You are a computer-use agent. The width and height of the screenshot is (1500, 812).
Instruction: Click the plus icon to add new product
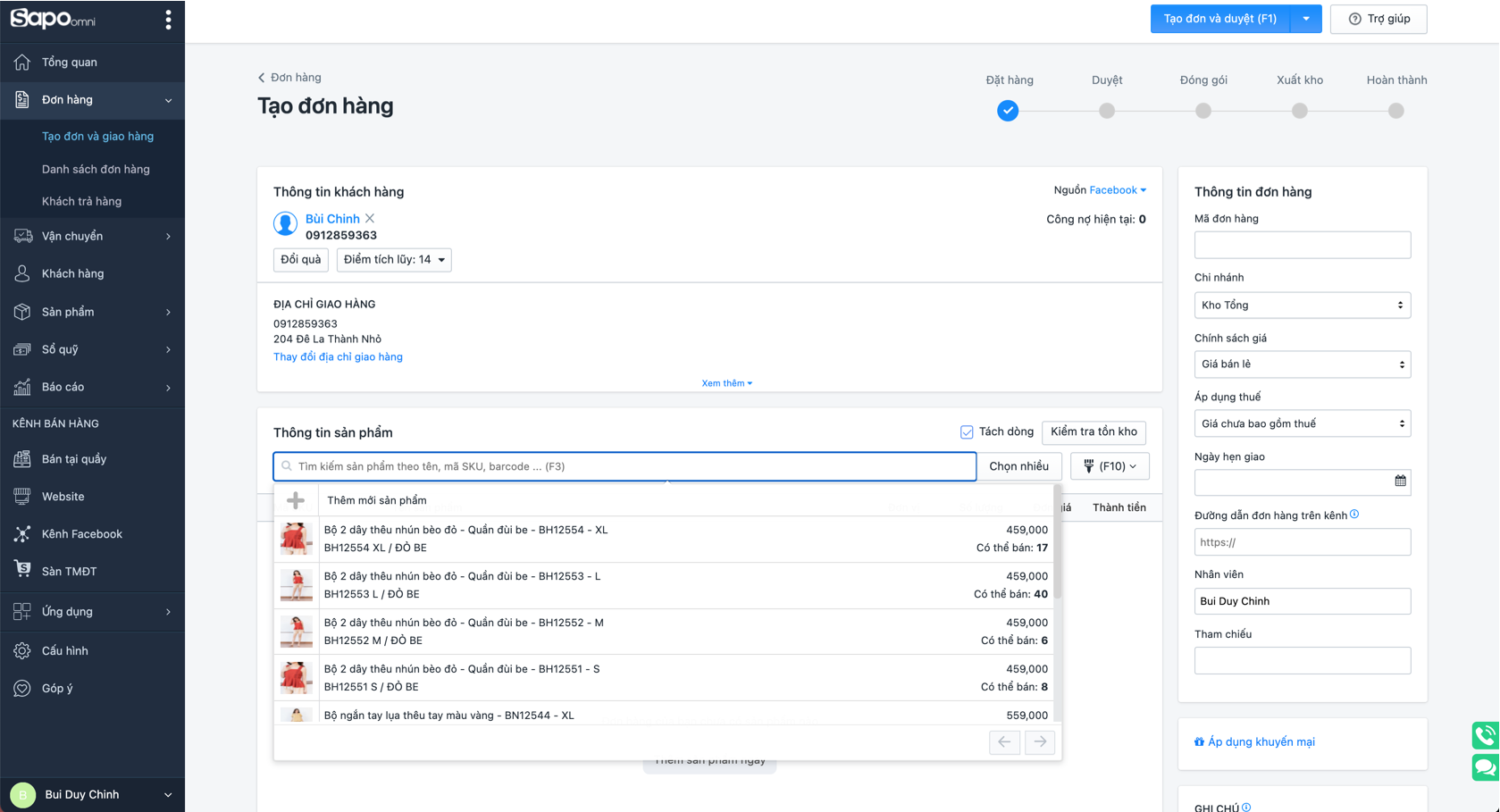point(296,501)
